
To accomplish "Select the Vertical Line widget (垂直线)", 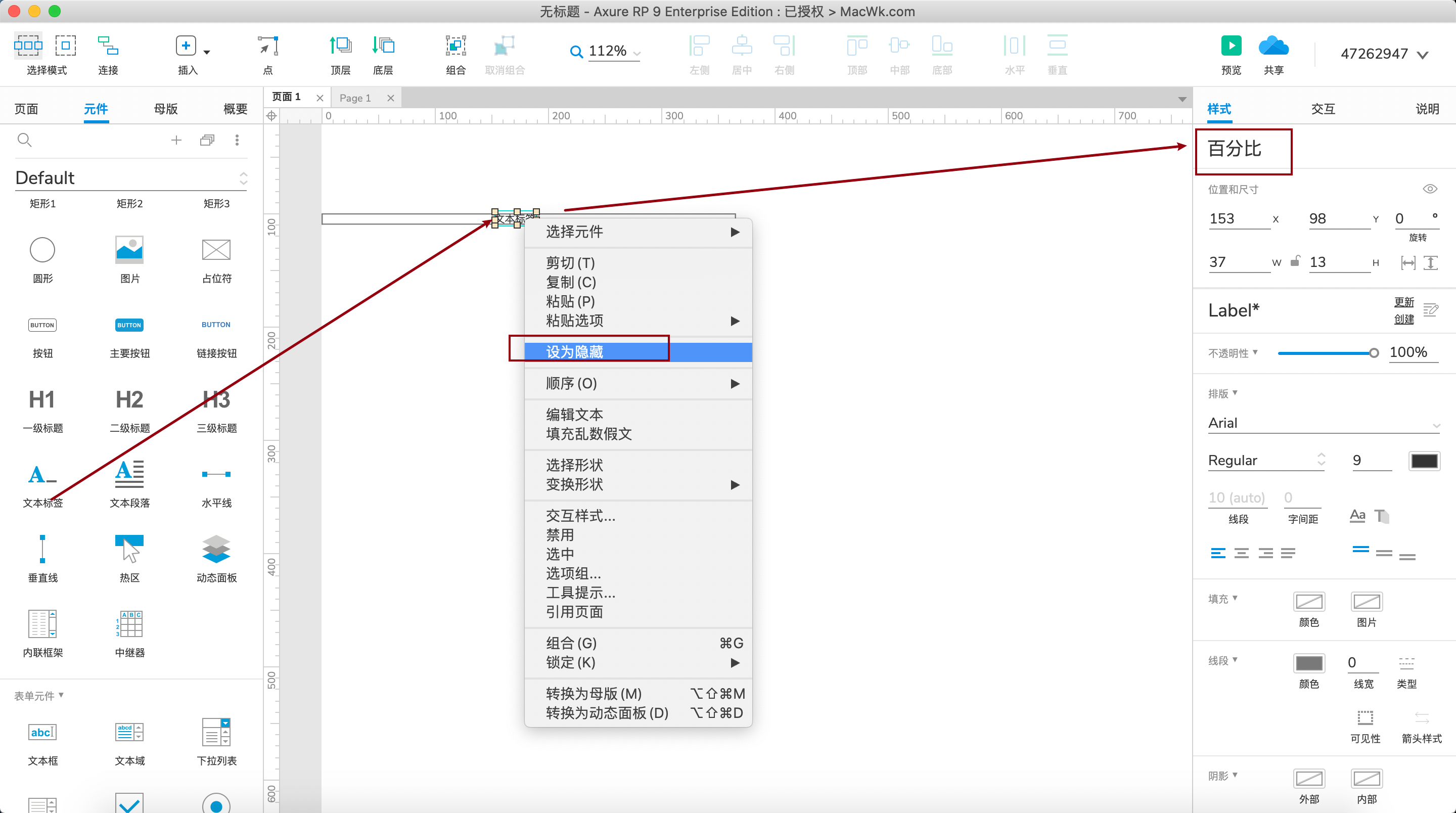I will tap(42, 549).
